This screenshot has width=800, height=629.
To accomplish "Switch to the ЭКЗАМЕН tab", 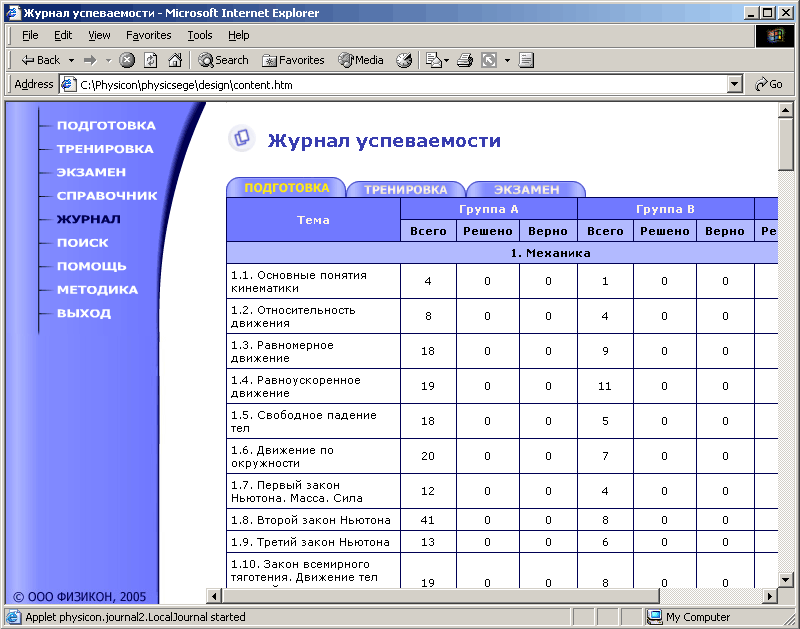I will point(526,189).
